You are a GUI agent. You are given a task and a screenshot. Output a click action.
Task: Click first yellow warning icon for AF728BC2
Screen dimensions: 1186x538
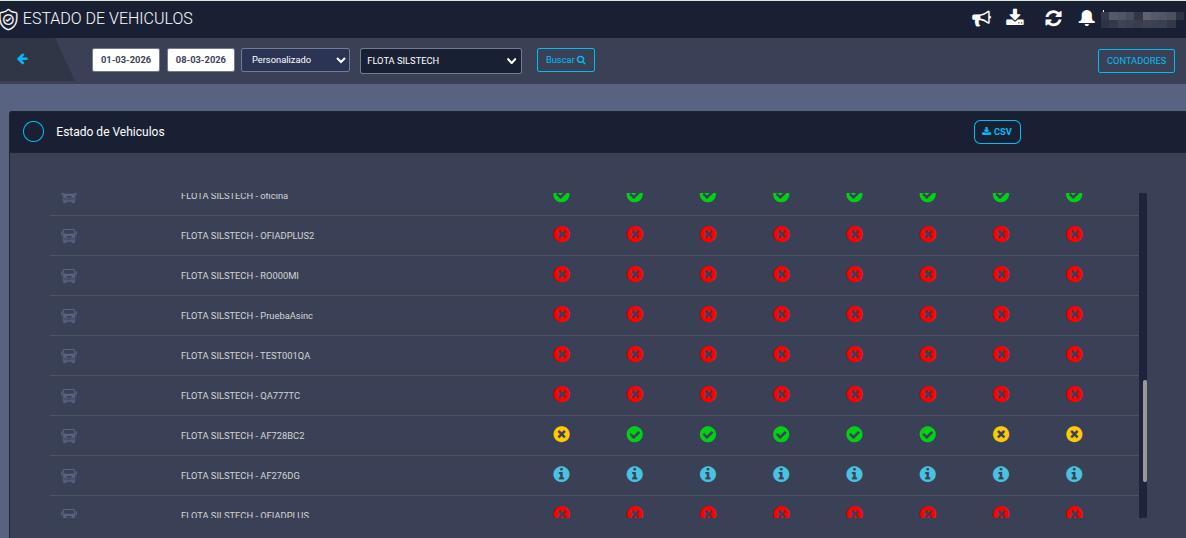[x=561, y=434]
